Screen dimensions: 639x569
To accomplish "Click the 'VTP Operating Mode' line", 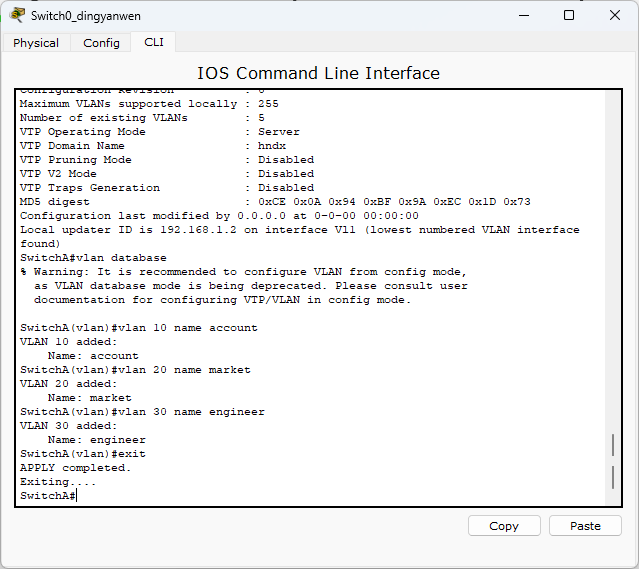I will tap(160, 132).
